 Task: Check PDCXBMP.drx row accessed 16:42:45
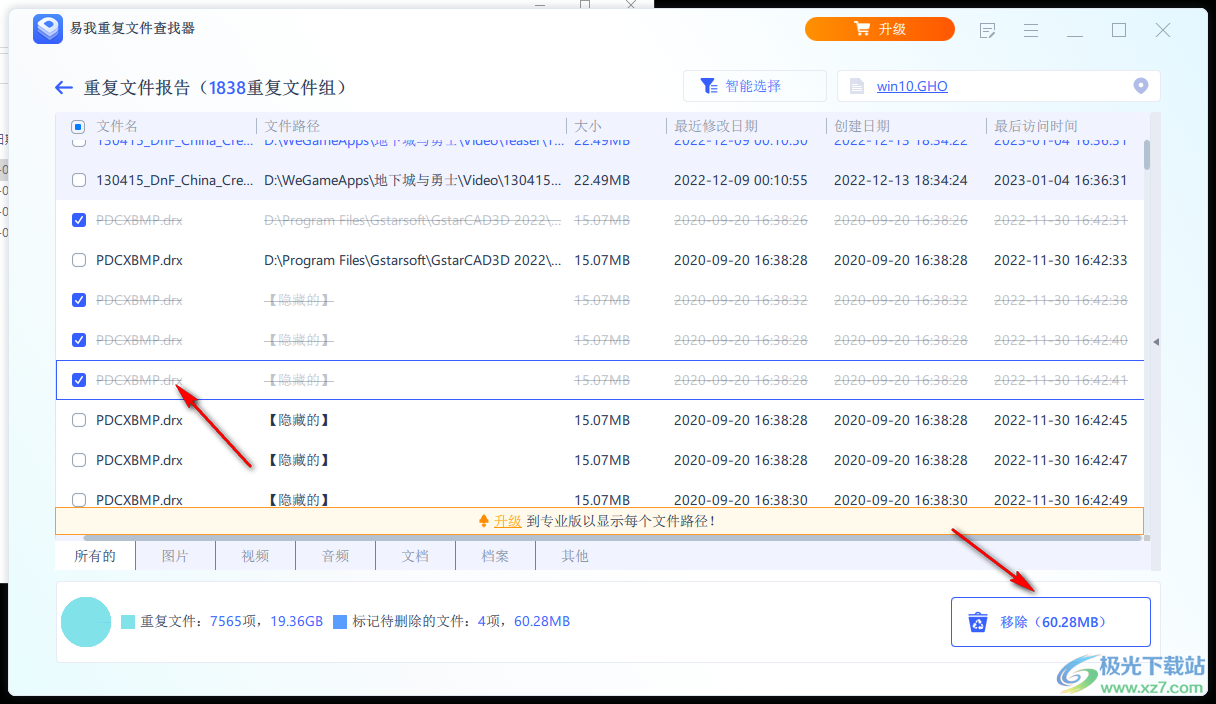[x=79, y=420]
